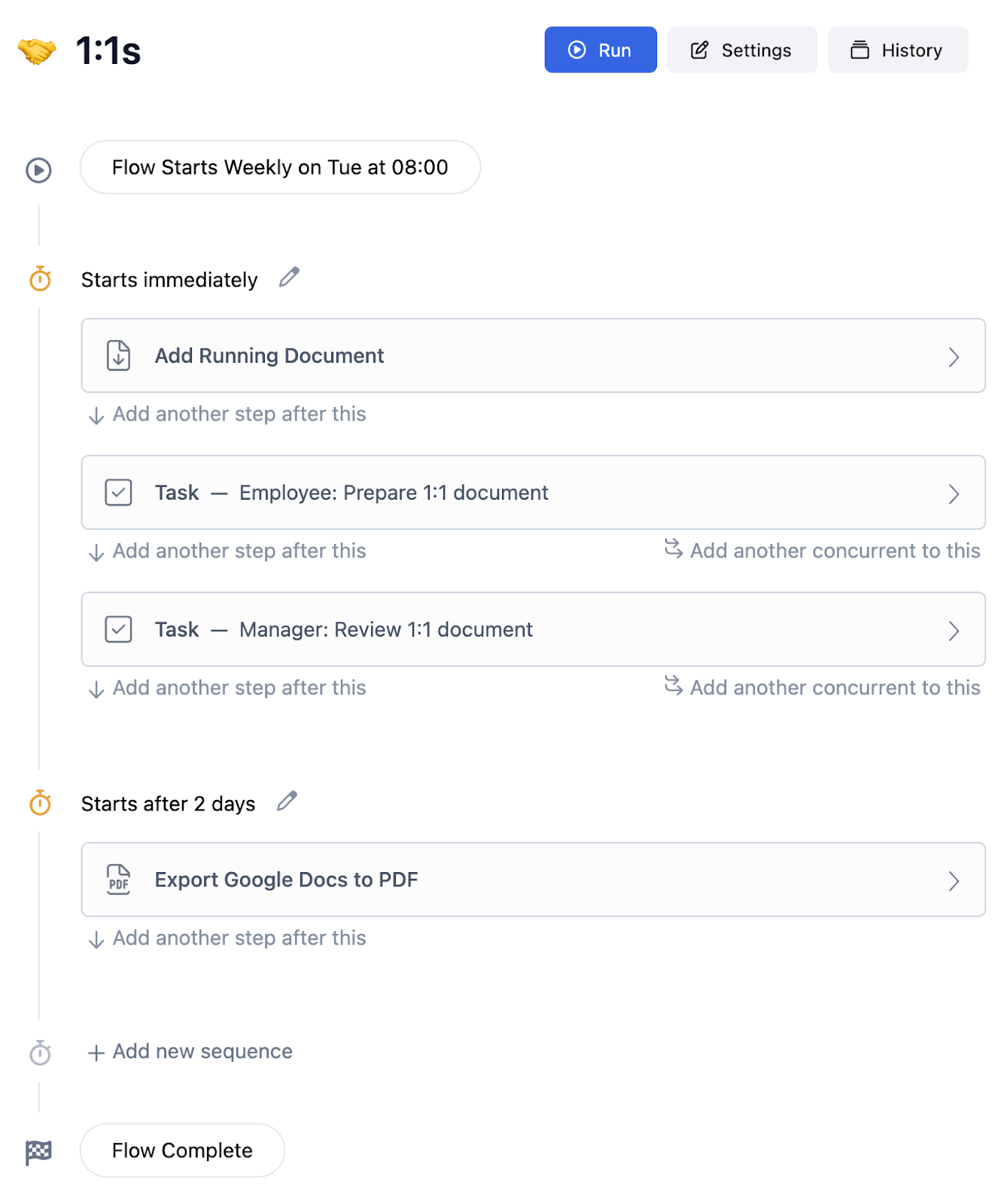The width and height of the screenshot is (995, 1204).
Task: Click the pencil icon beside Starts immediately
Action: pyautogui.click(x=289, y=278)
